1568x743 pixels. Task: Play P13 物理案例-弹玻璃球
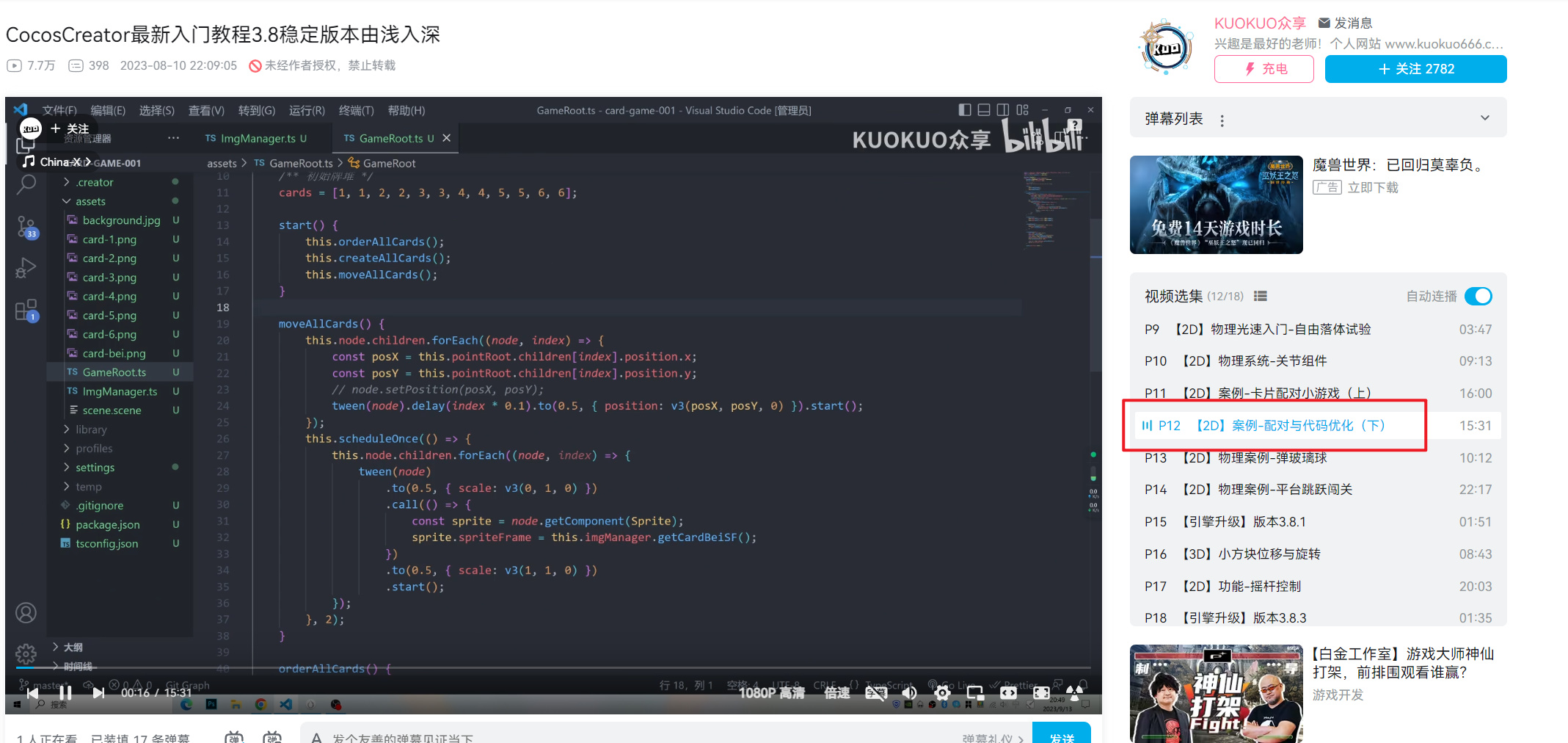[1318, 457]
